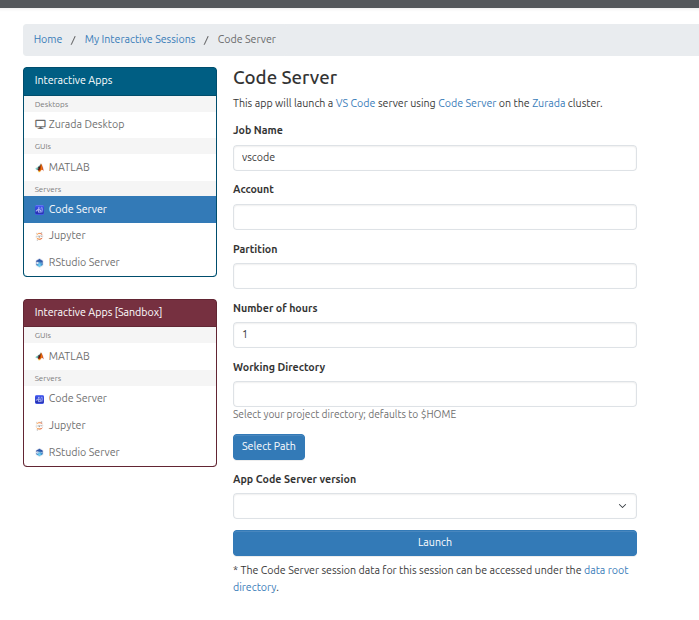699x620 pixels.
Task: Click the Sandbox Jupyter icon
Action: click(x=40, y=426)
